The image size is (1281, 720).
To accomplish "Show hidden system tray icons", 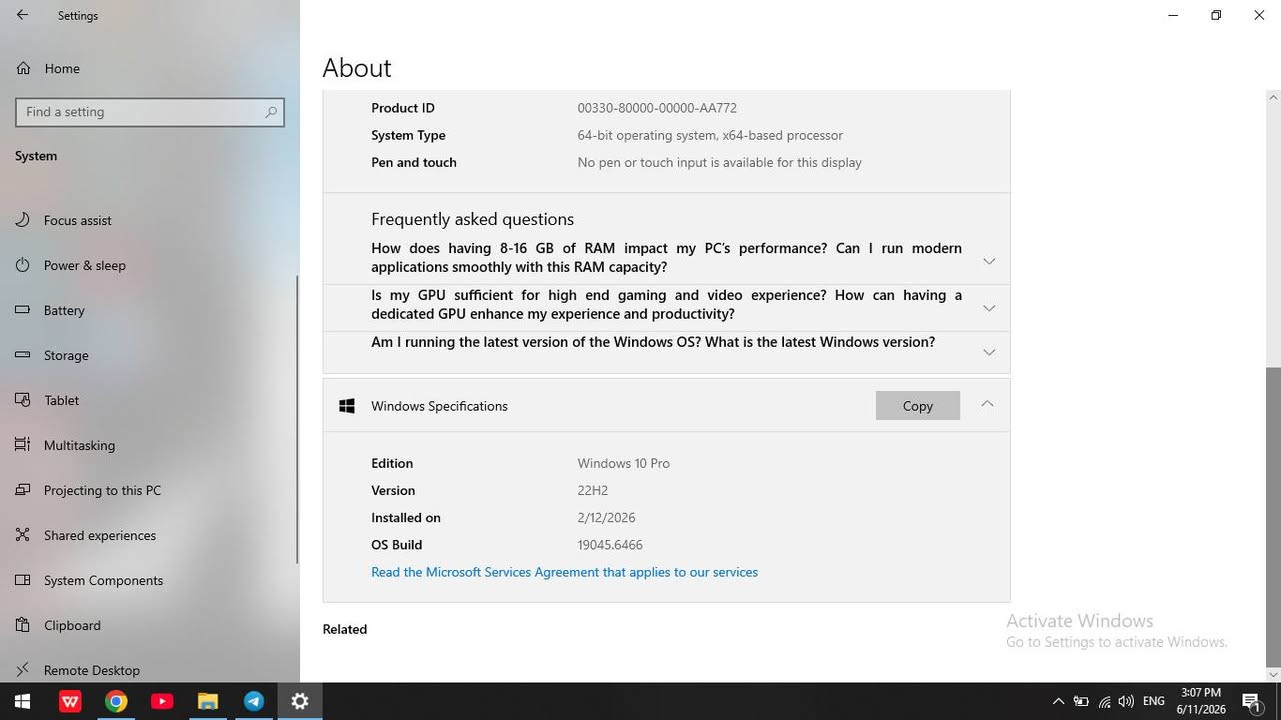I will point(1057,701).
